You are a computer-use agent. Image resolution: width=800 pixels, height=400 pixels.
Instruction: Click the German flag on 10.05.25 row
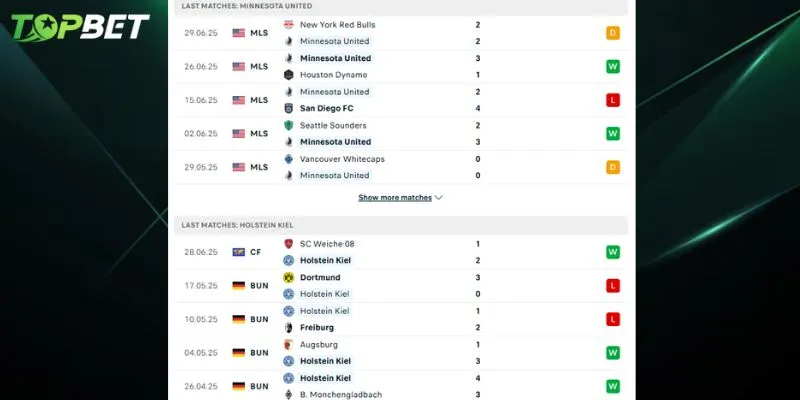pos(239,319)
